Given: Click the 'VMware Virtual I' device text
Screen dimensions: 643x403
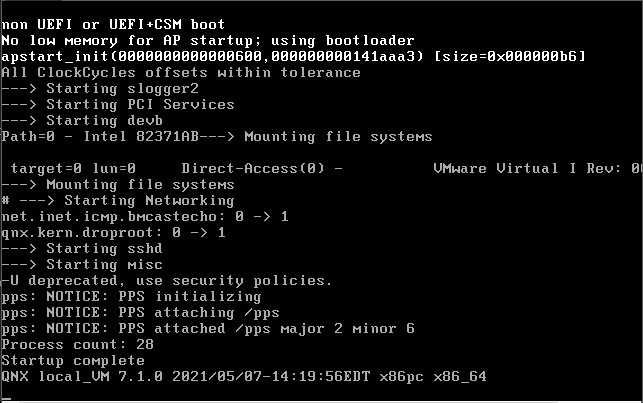Looking at the screenshot, I should pos(505,168).
